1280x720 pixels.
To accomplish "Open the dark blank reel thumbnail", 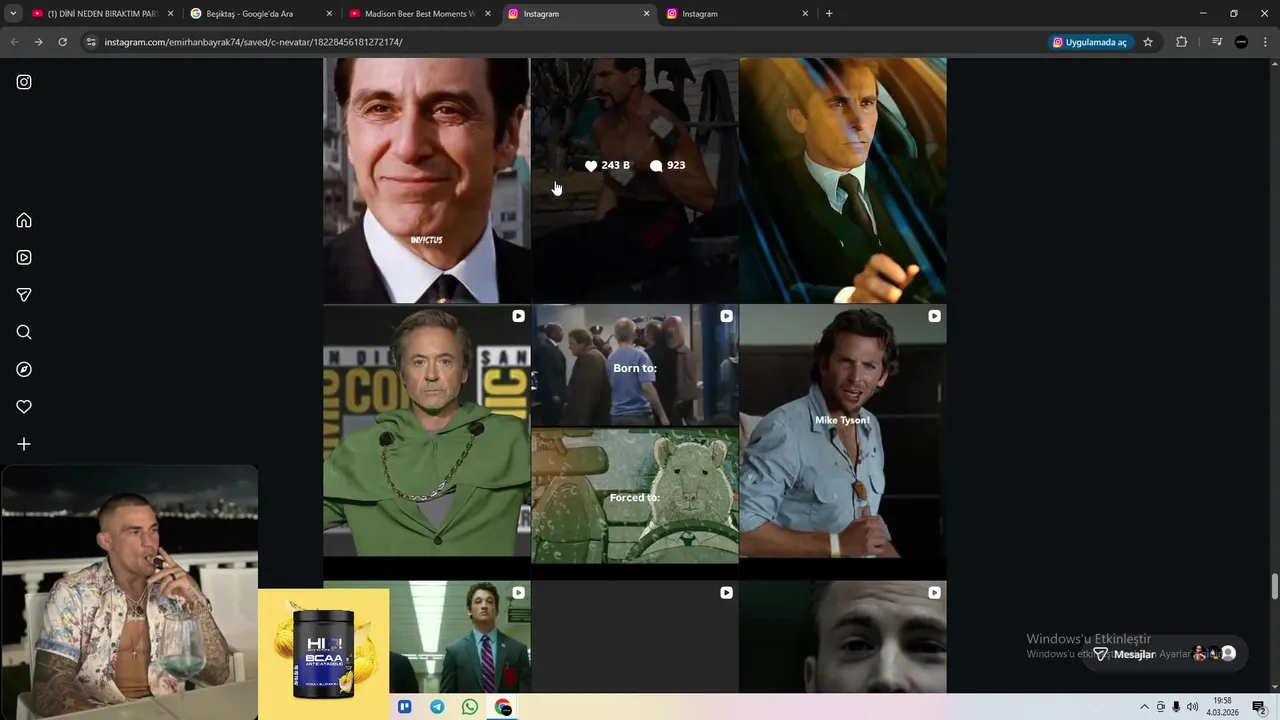I will (635, 637).
